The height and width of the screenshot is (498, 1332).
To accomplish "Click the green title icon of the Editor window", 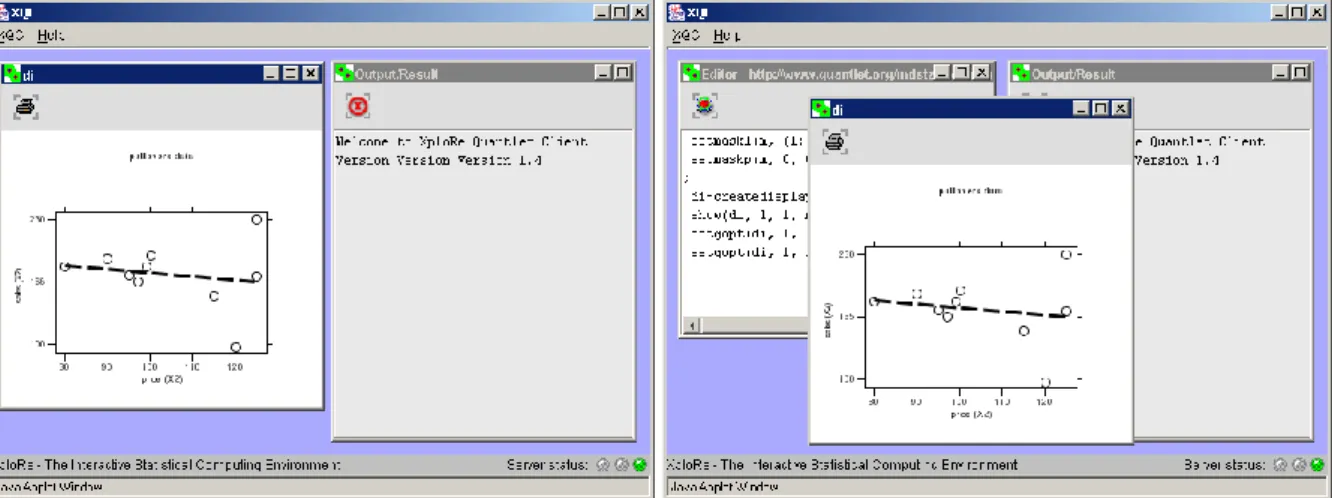I will click(692, 73).
